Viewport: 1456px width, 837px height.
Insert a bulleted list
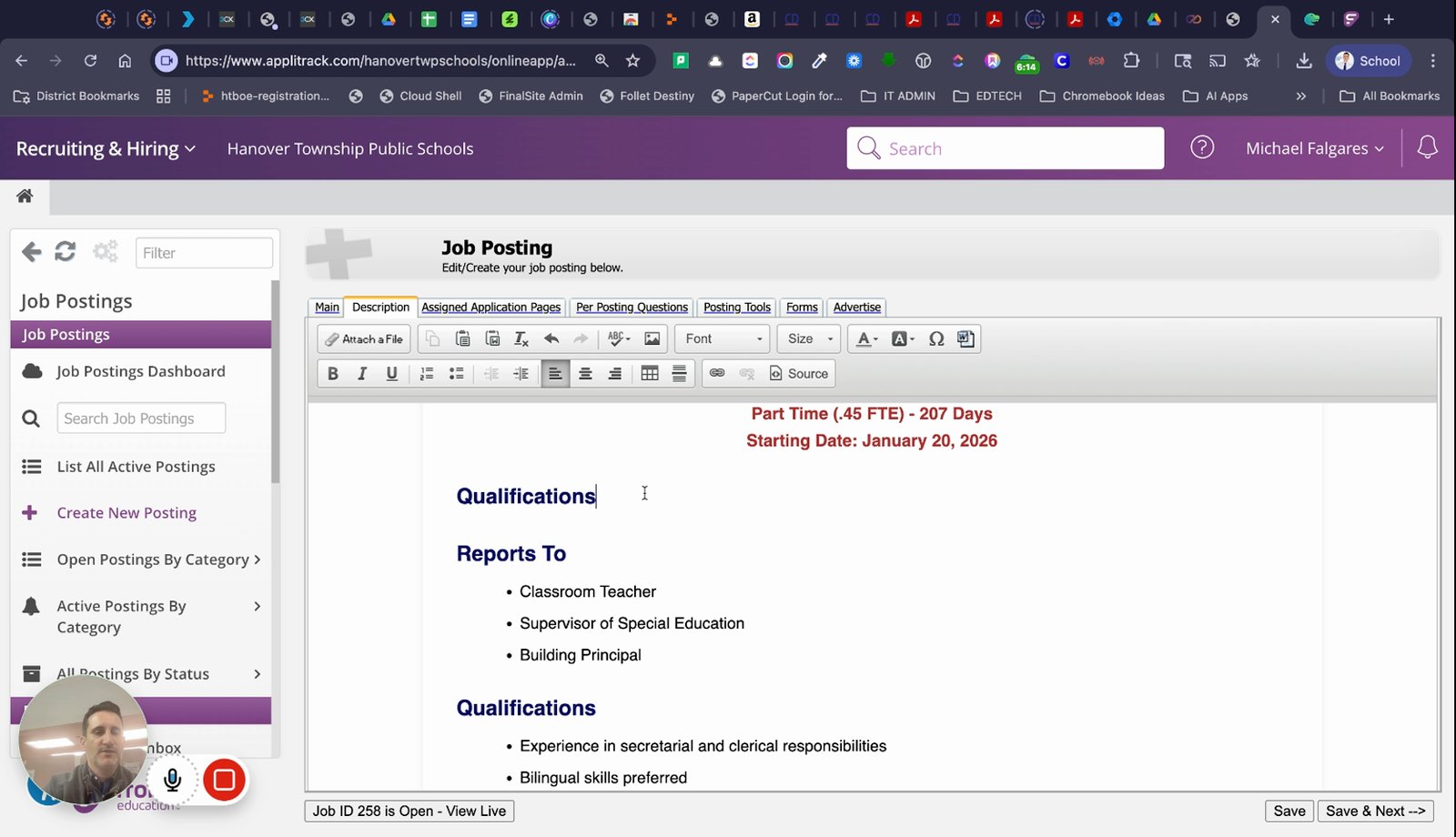coord(456,373)
